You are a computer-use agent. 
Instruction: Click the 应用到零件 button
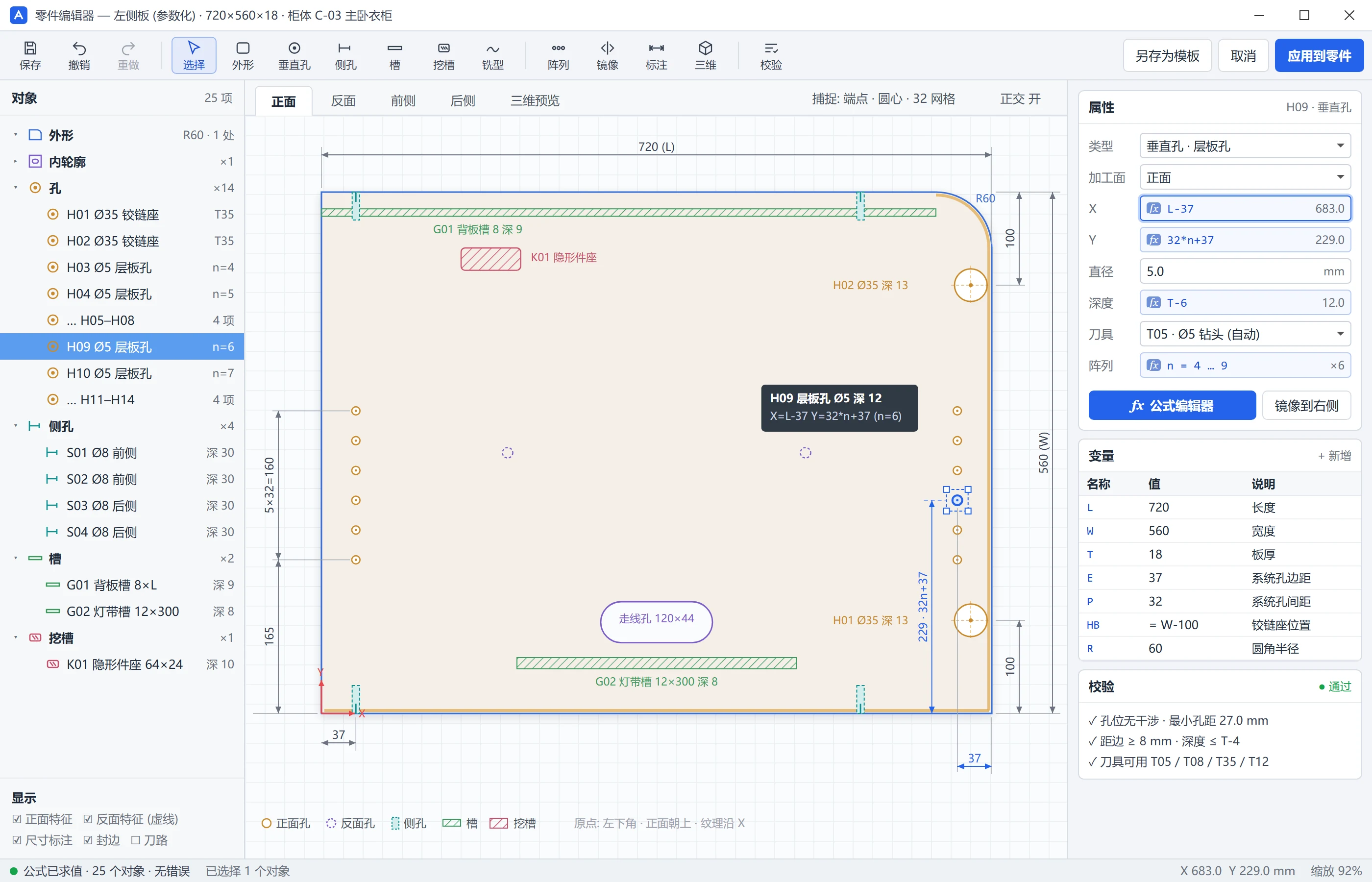click(x=1319, y=55)
